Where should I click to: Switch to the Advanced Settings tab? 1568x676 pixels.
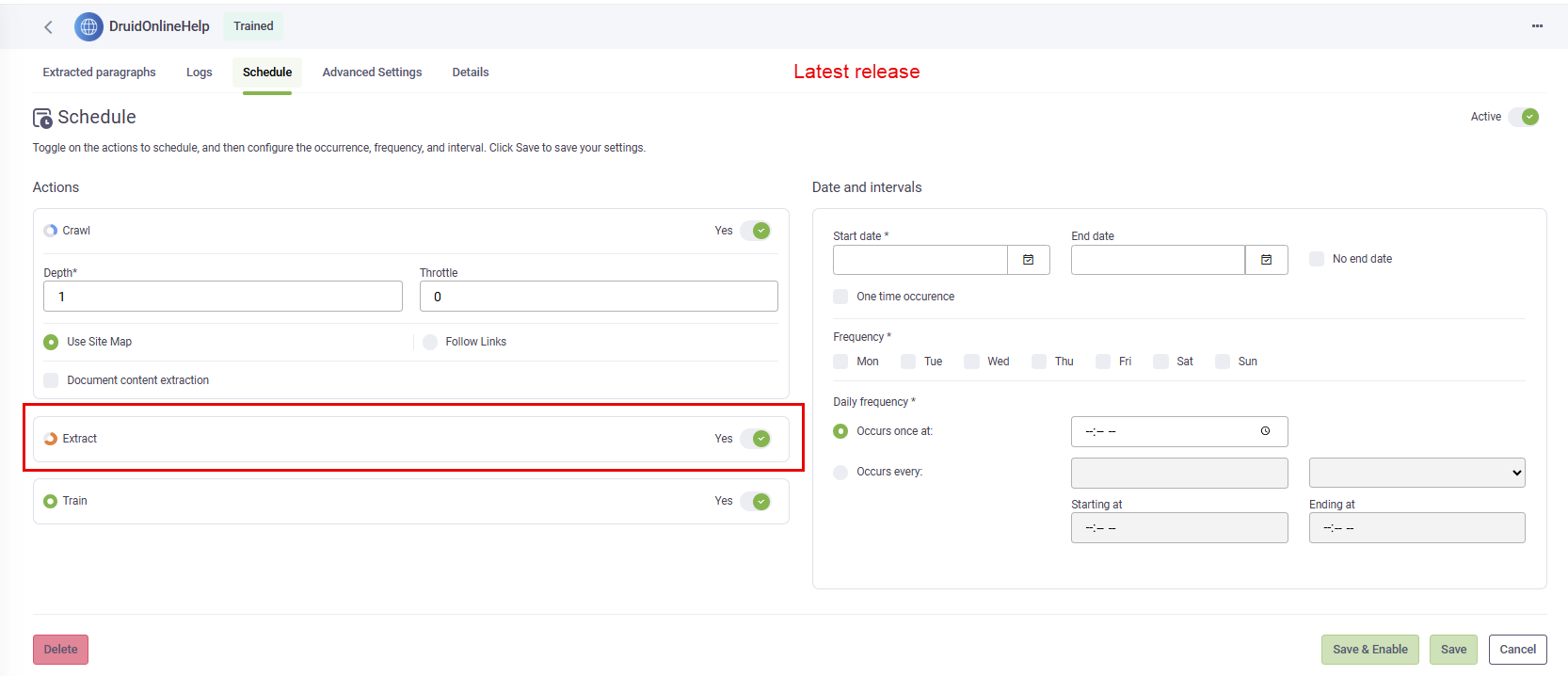372,72
